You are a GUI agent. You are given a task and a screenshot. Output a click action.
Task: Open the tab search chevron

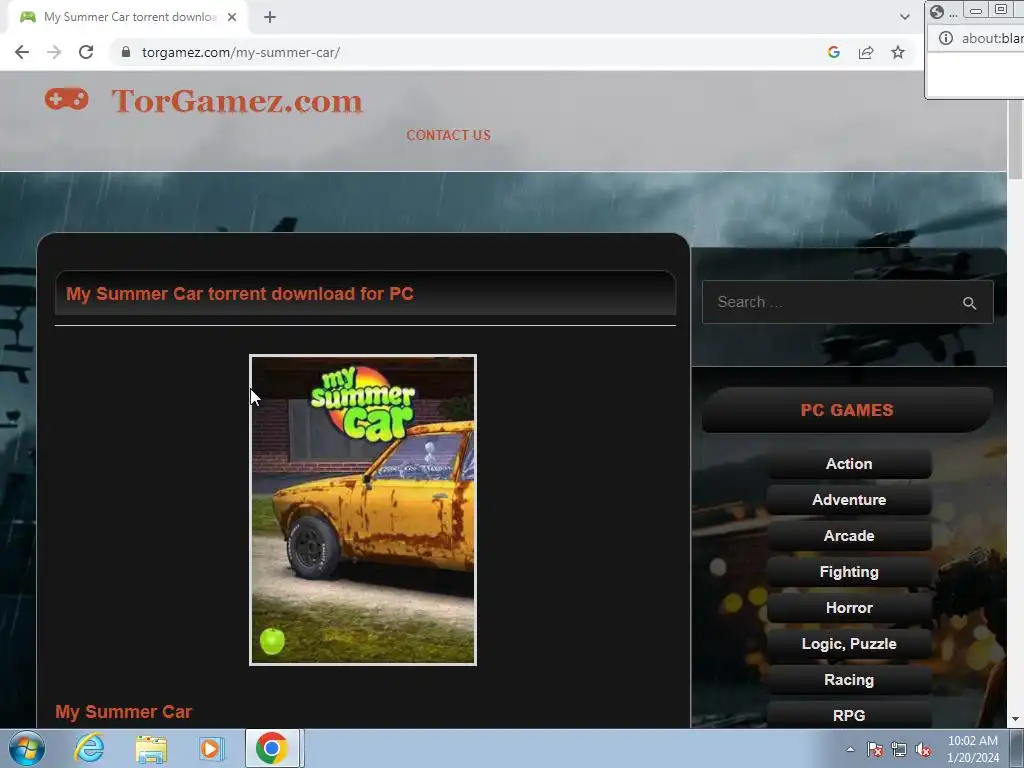[904, 17]
